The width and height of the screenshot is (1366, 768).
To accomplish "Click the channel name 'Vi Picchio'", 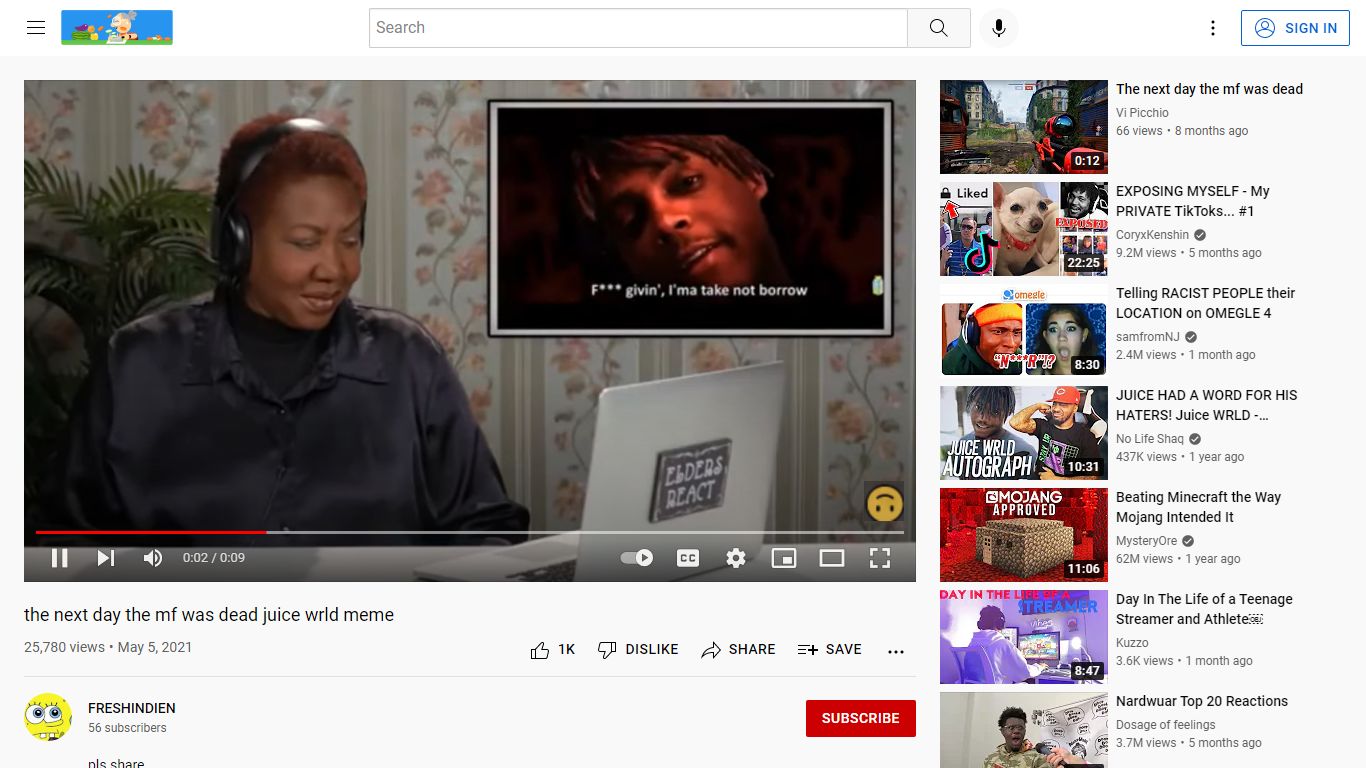I will pyautogui.click(x=1142, y=113).
